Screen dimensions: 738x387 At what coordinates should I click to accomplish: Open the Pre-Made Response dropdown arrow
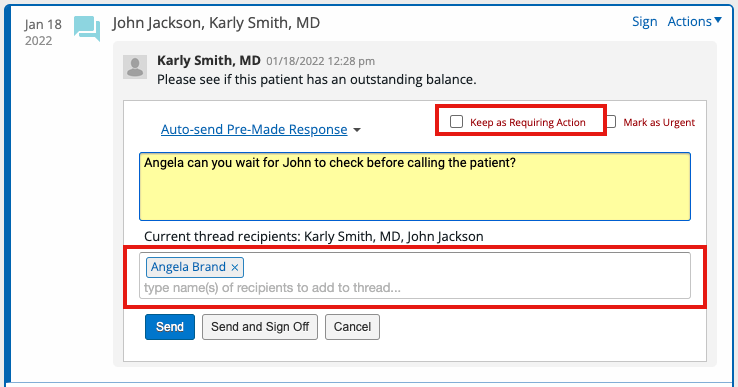point(357,130)
